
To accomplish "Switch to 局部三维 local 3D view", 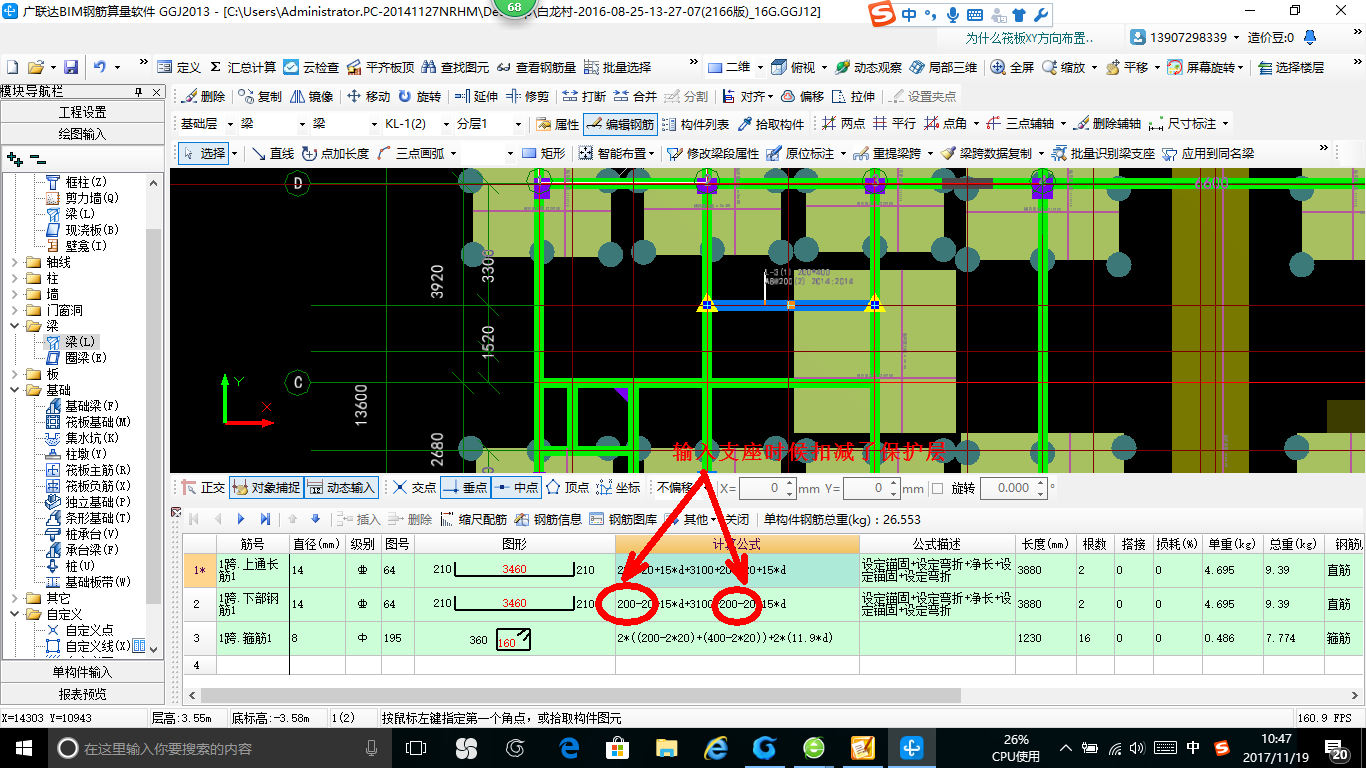I will tap(943, 67).
